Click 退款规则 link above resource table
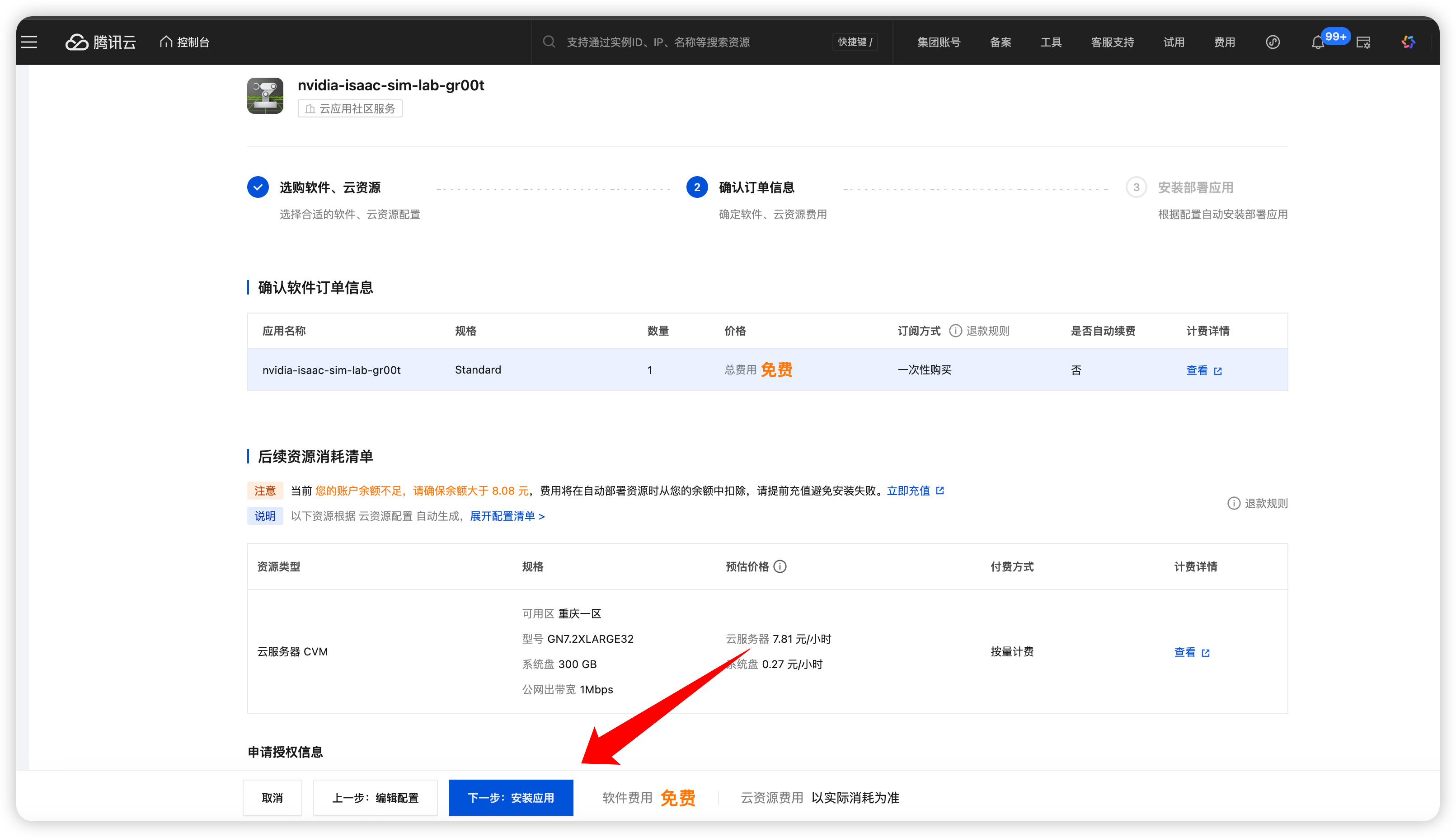This screenshot has width=1456, height=837. point(1266,503)
